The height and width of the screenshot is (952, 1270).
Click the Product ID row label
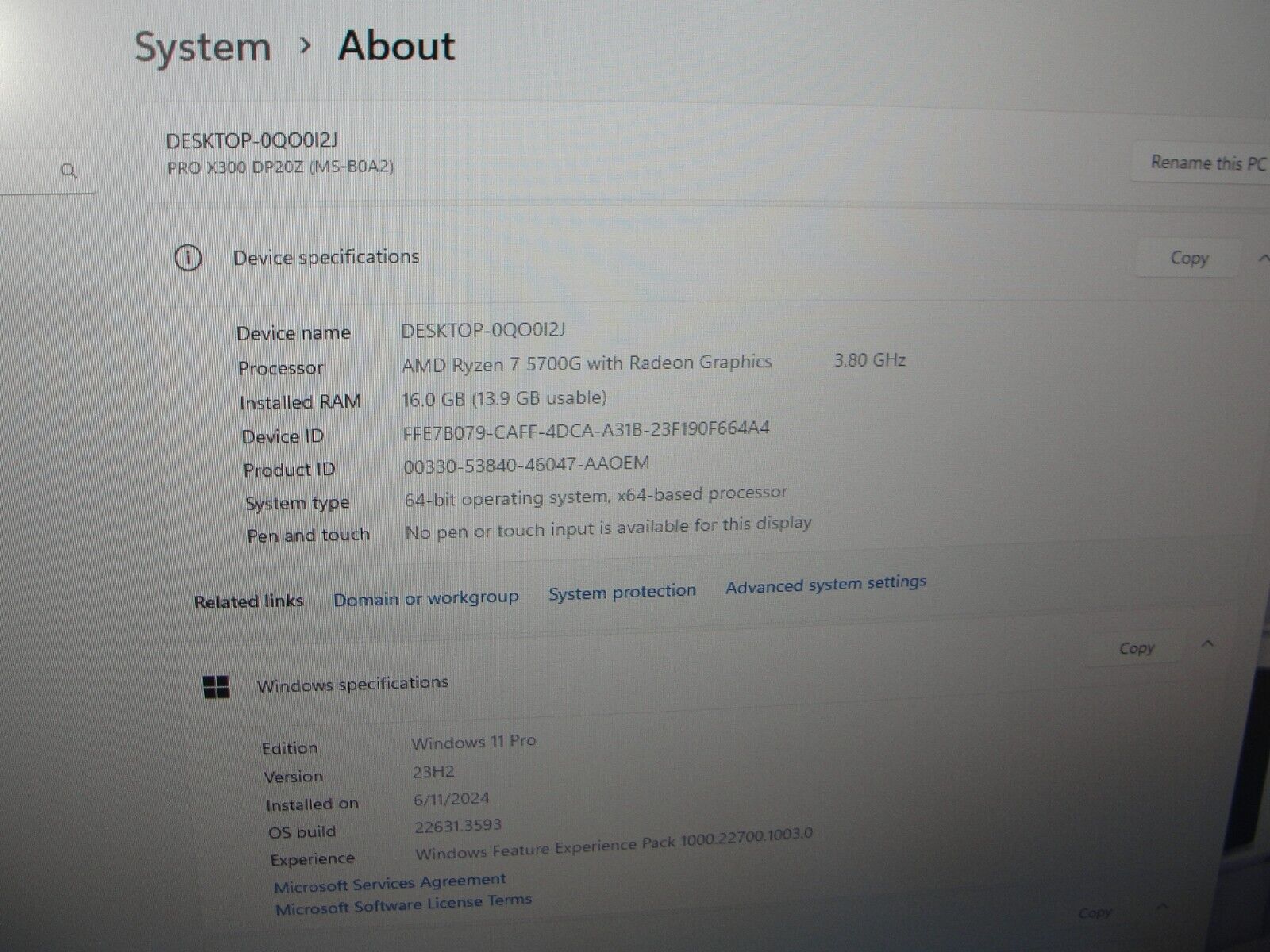pyautogui.click(x=289, y=470)
